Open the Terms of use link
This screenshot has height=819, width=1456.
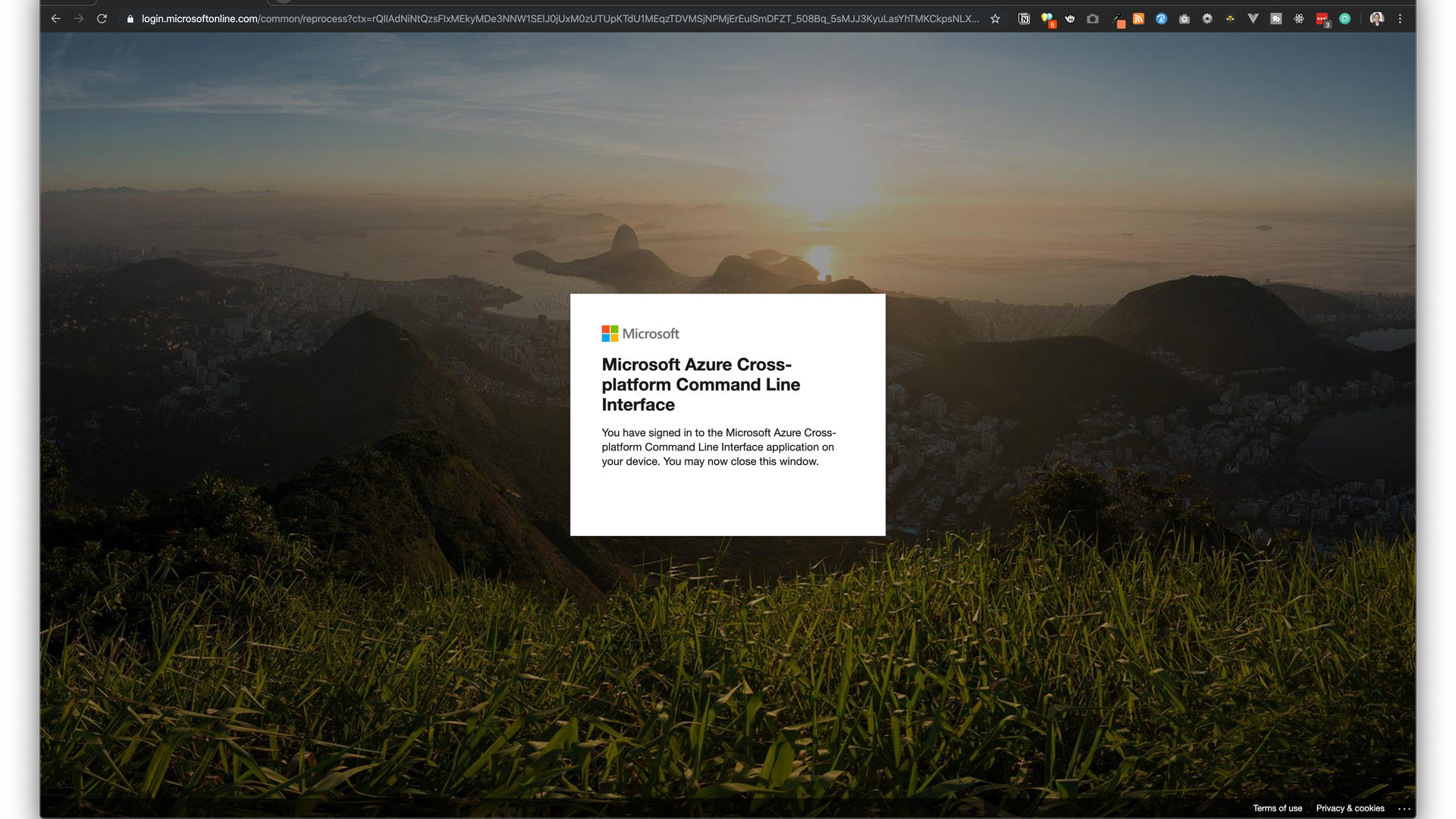point(1277,808)
